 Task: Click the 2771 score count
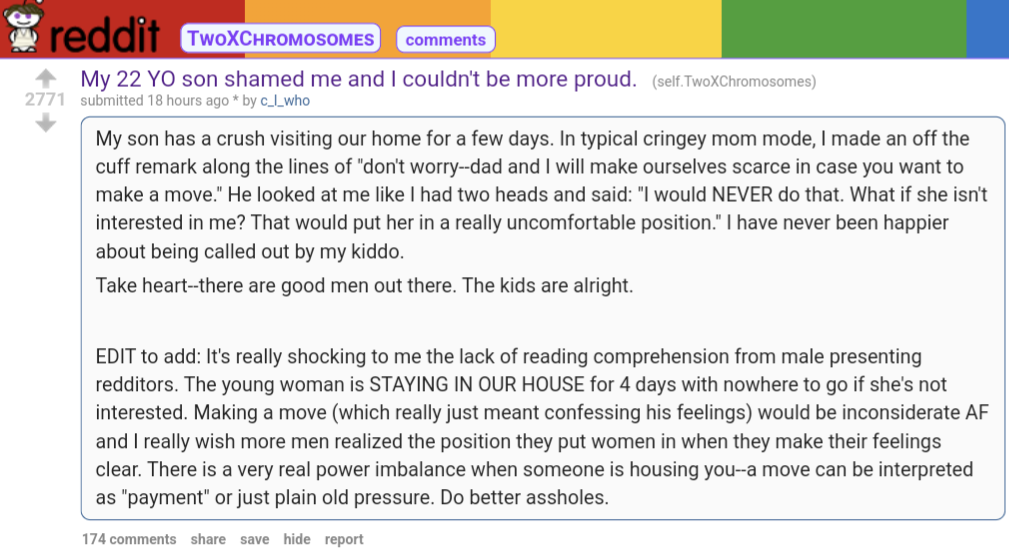[x=45, y=100]
